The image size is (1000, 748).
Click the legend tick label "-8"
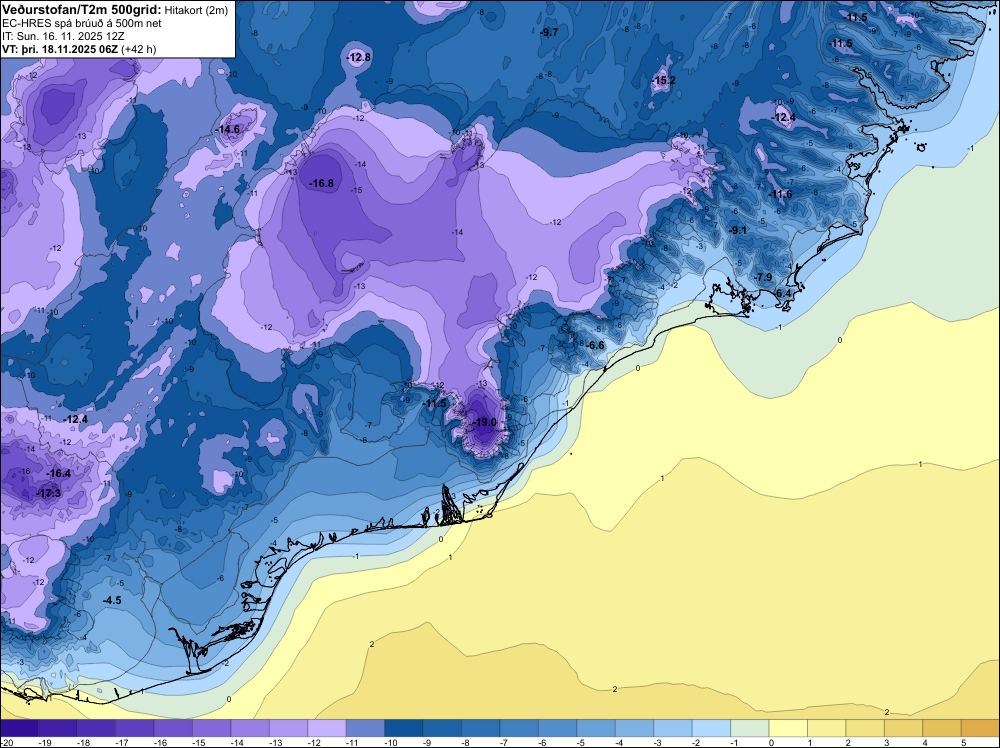pyautogui.click(x=467, y=742)
